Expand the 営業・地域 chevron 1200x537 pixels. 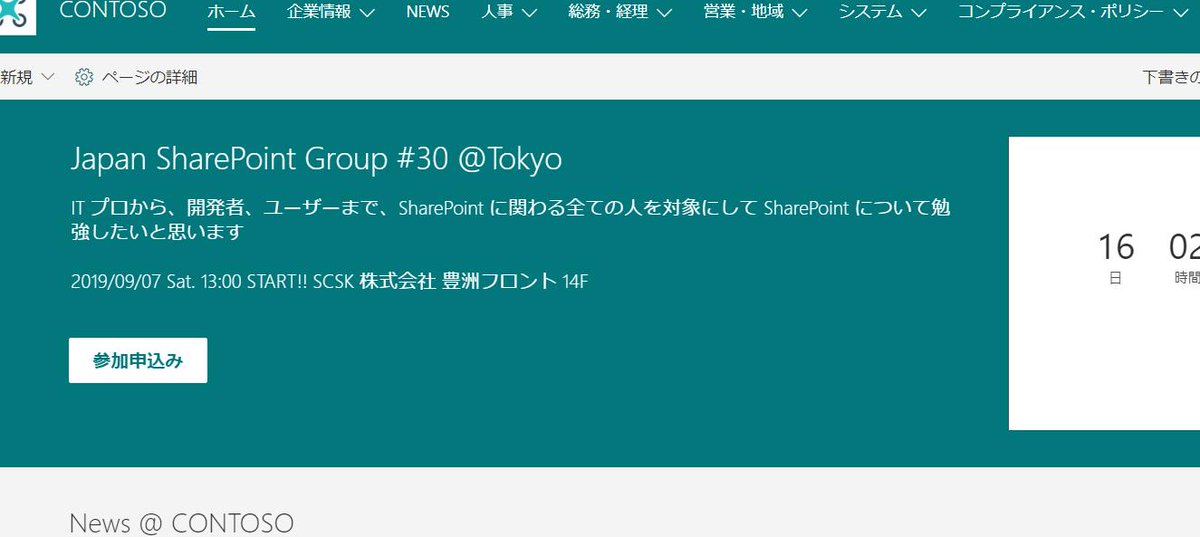pos(799,14)
